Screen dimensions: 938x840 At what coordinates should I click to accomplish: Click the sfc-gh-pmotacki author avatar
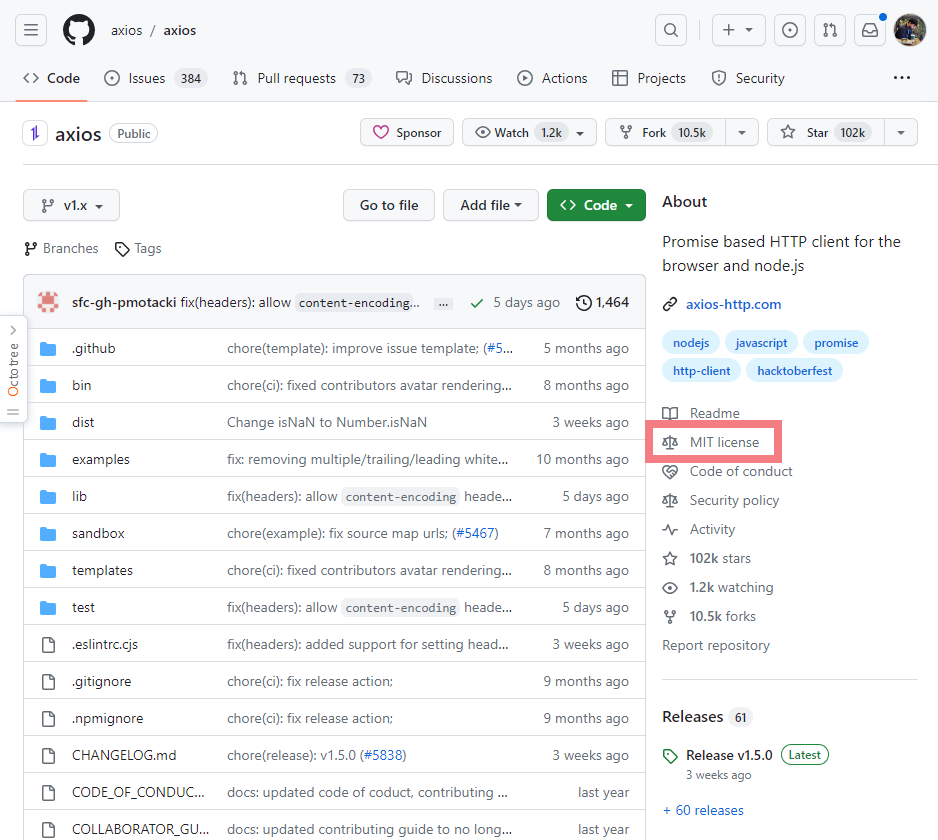point(48,302)
